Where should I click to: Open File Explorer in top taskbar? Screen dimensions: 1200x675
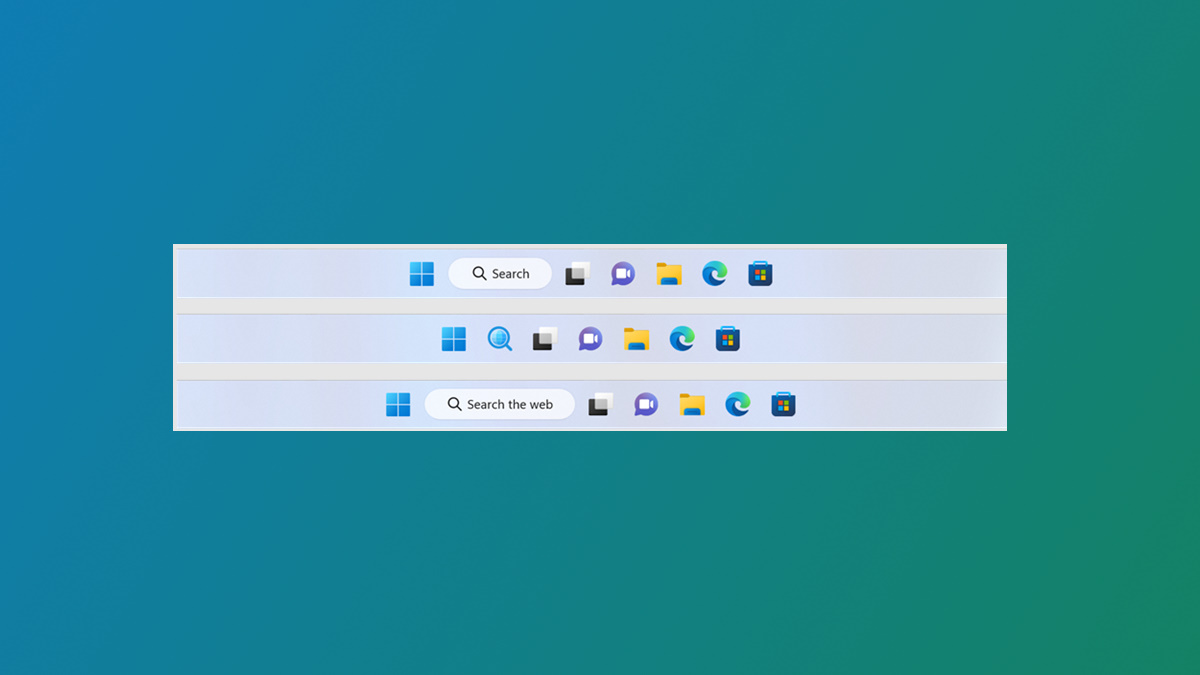pyautogui.click(x=669, y=274)
